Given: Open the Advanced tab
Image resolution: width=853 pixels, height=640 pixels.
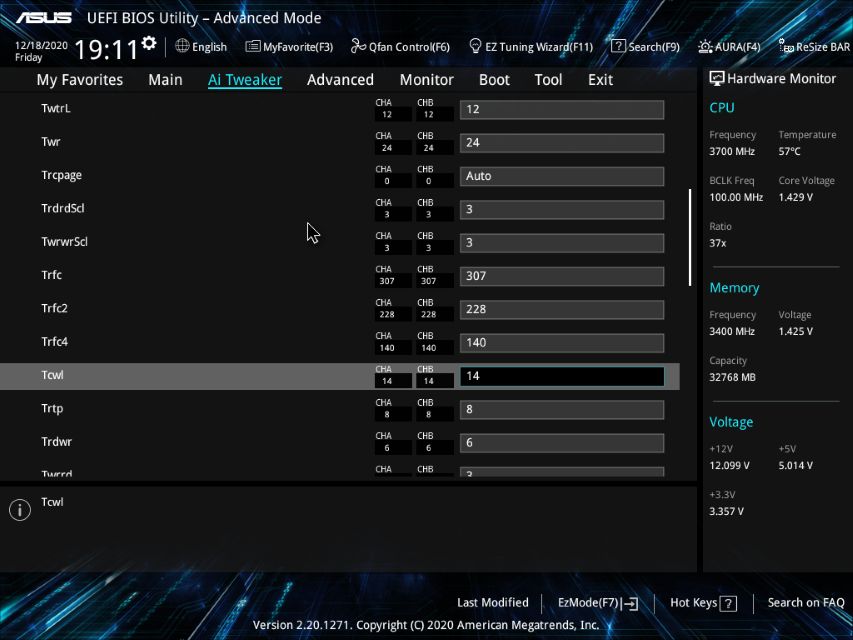Looking at the screenshot, I should coord(340,79).
